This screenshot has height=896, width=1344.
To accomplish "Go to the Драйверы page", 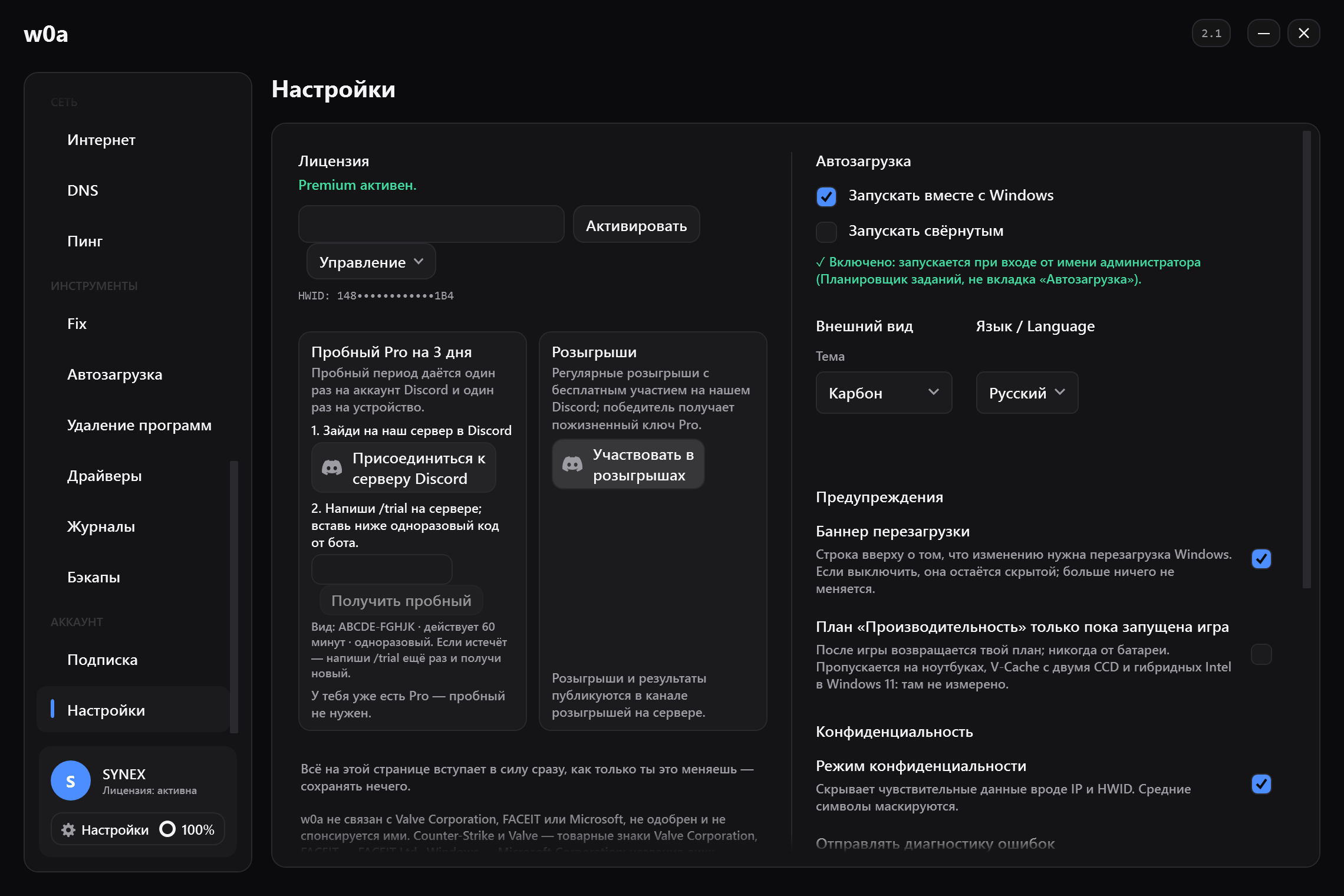I will 133,476.
